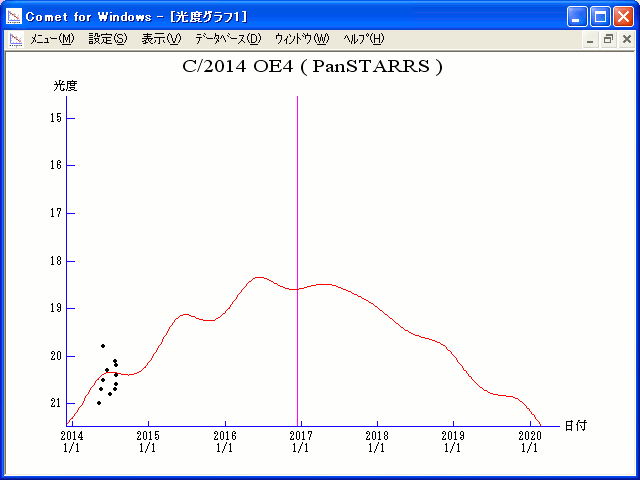Screen dimensions: 640x480
Task: Minimize the inner 光度グラフ1 child window
Action: click(590, 40)
